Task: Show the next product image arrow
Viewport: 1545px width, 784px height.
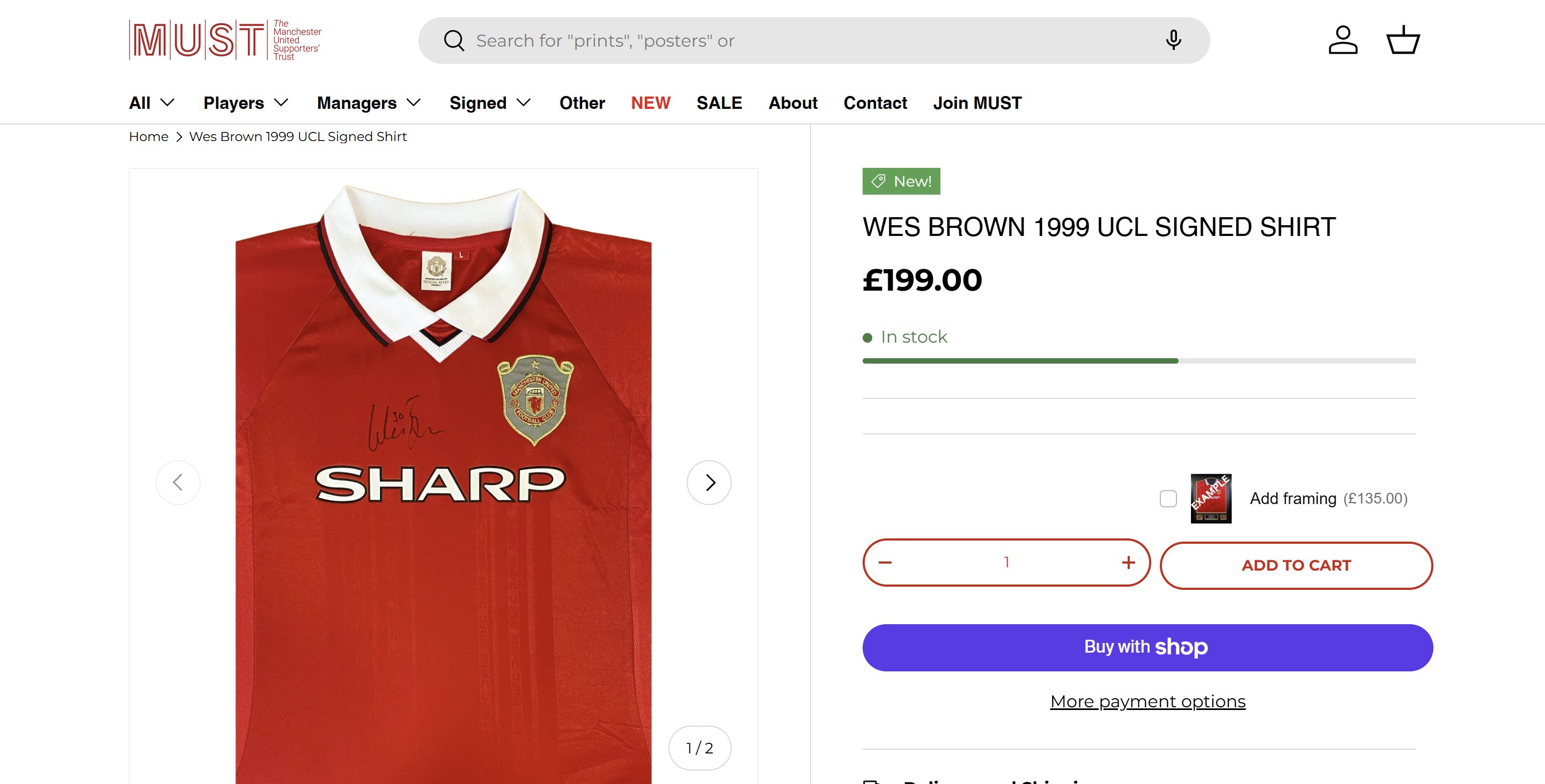Action: [709, 483]
